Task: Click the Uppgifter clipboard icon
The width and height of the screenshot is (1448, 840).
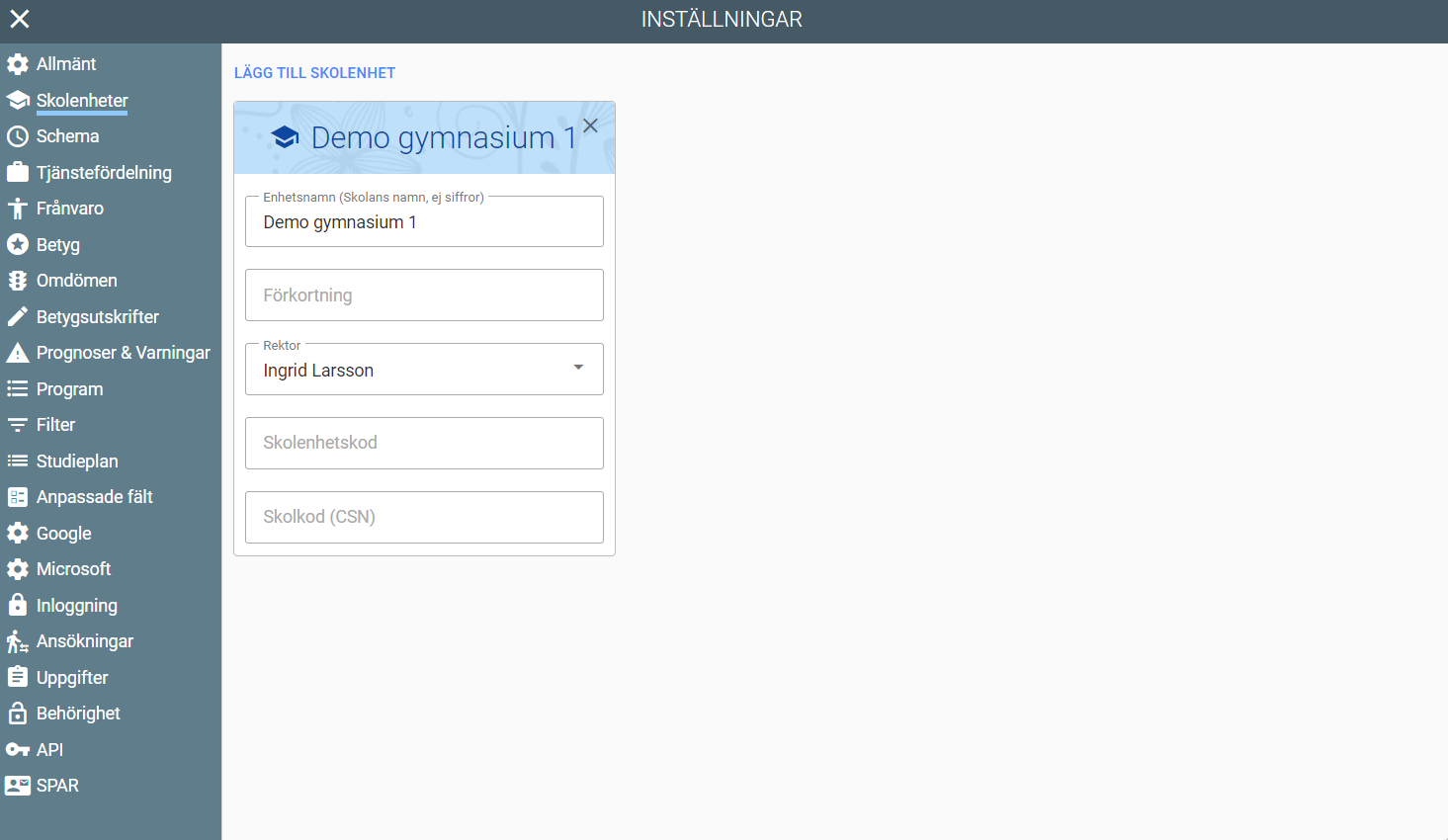Action: point(18,678)
